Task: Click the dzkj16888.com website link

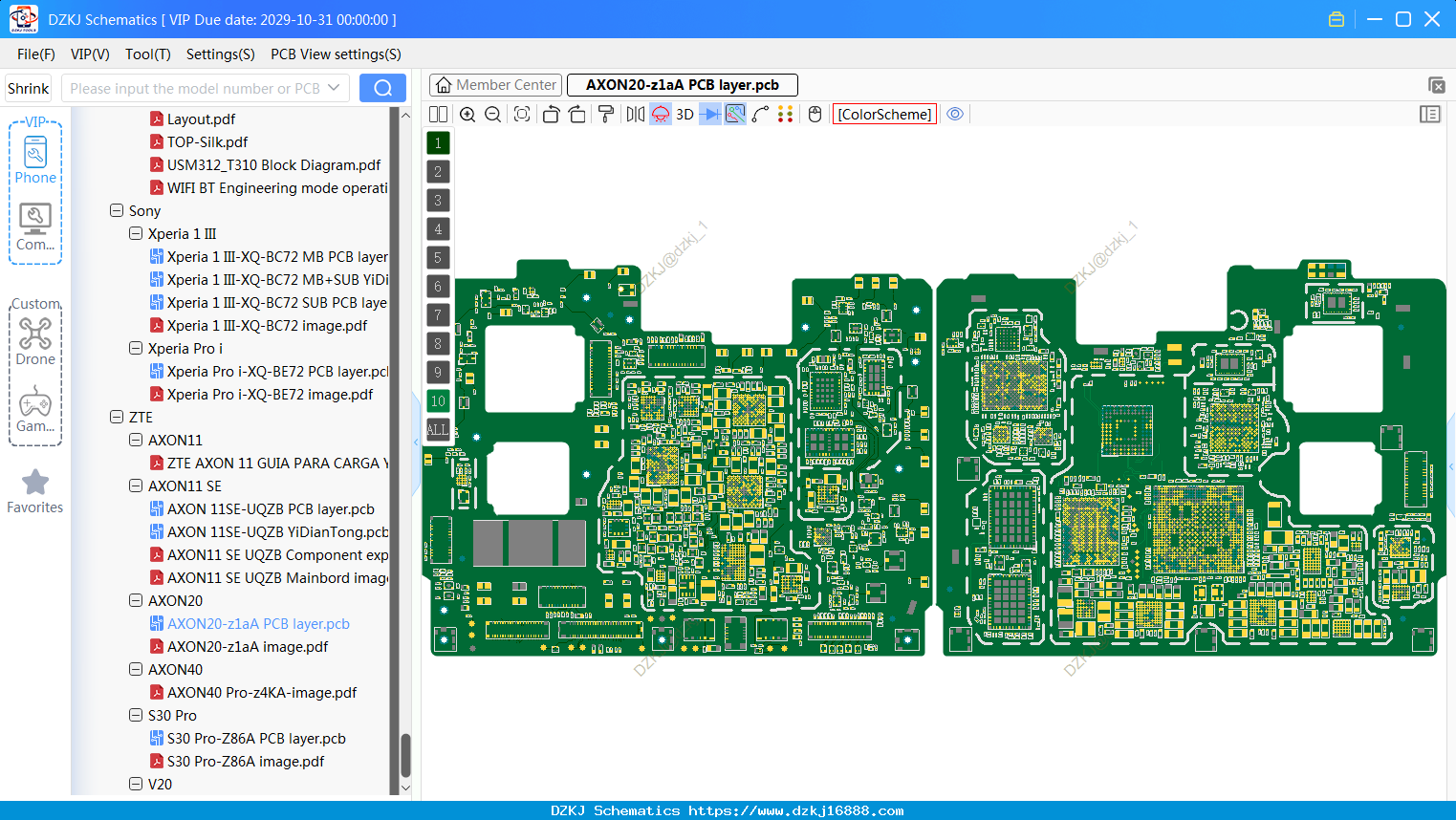Action: pyautogui.click(x=795, y=810)
